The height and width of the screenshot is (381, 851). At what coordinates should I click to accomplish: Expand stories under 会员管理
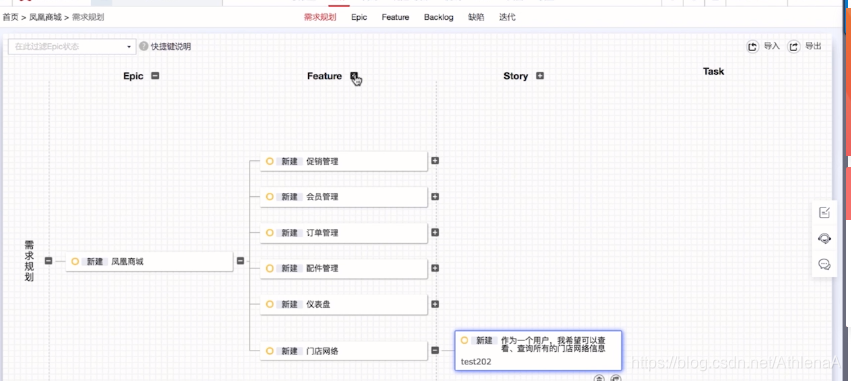tap(435, 197)
